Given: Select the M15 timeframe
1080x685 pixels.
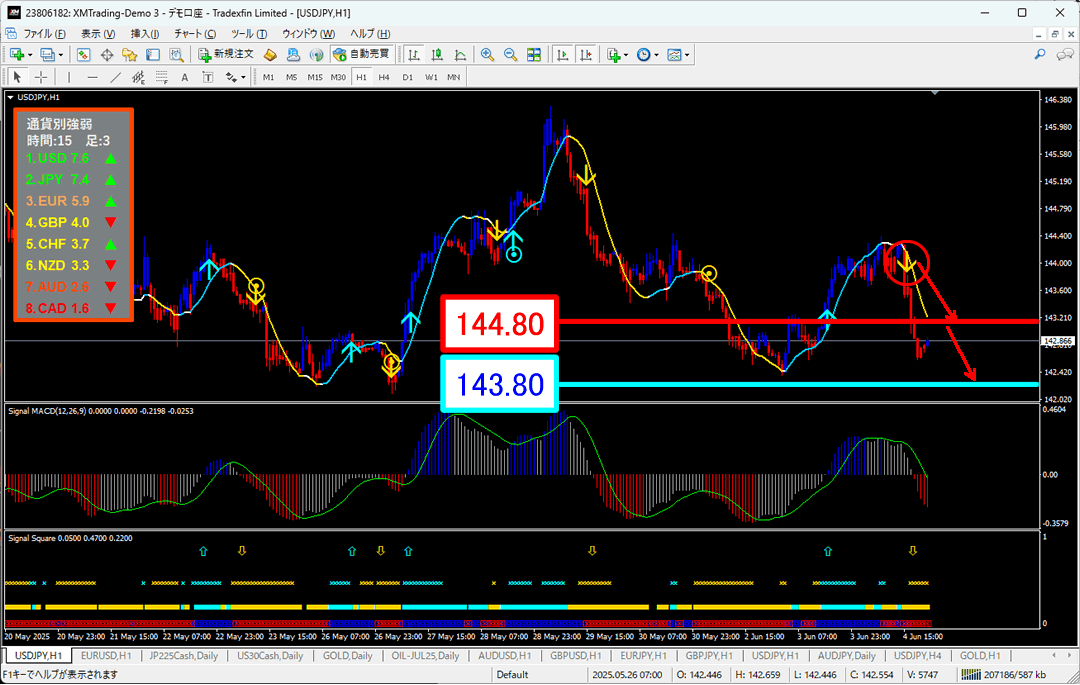Looking at the screenshot, I should tap(315, 77).
